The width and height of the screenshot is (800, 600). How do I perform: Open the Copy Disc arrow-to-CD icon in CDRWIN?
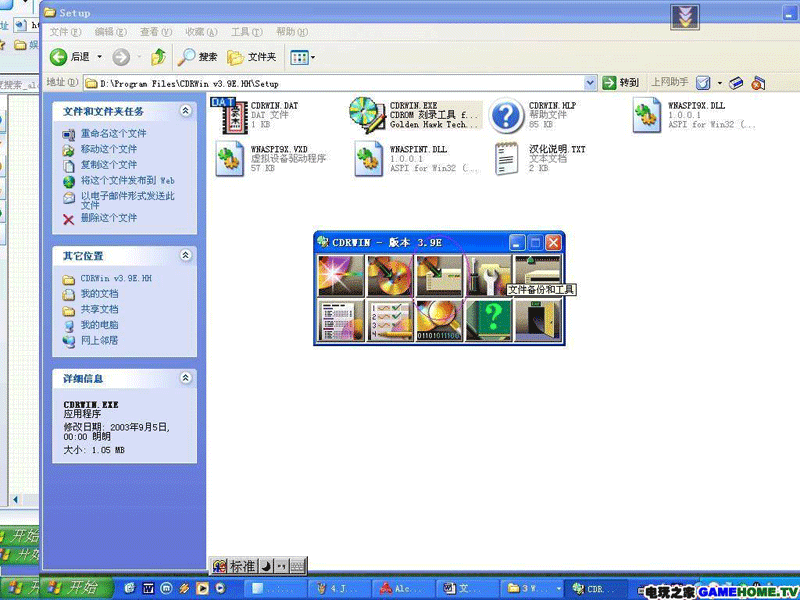[x=390, y=276]
